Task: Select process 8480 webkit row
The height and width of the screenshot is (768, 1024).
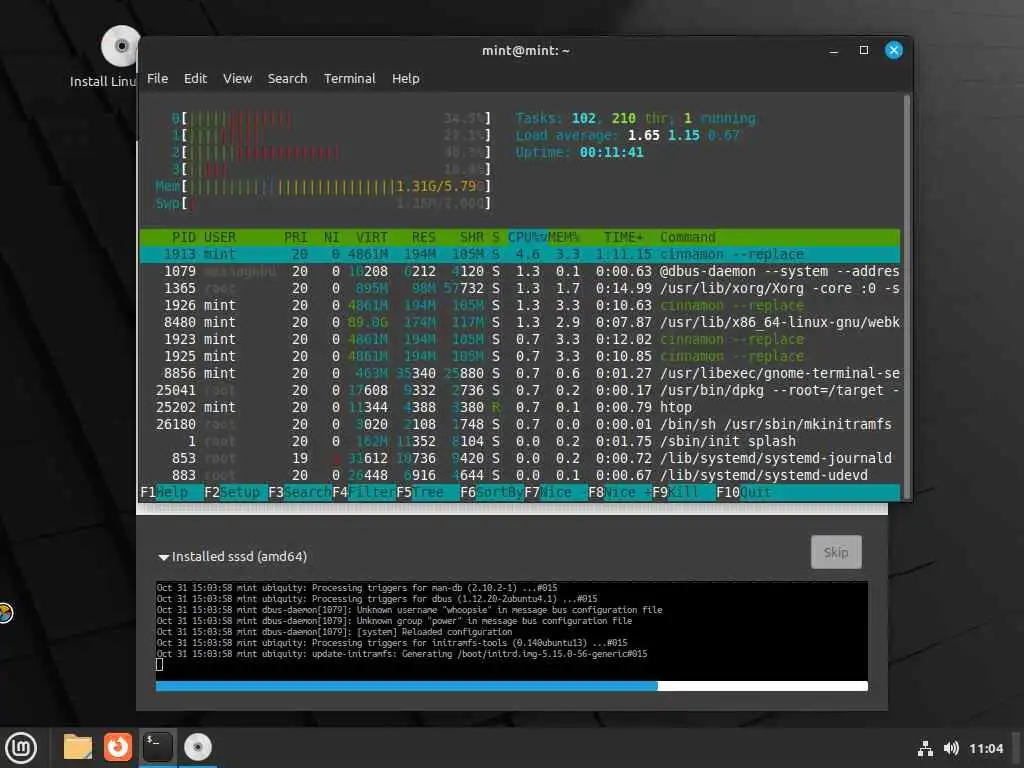Action: point(519,322)
